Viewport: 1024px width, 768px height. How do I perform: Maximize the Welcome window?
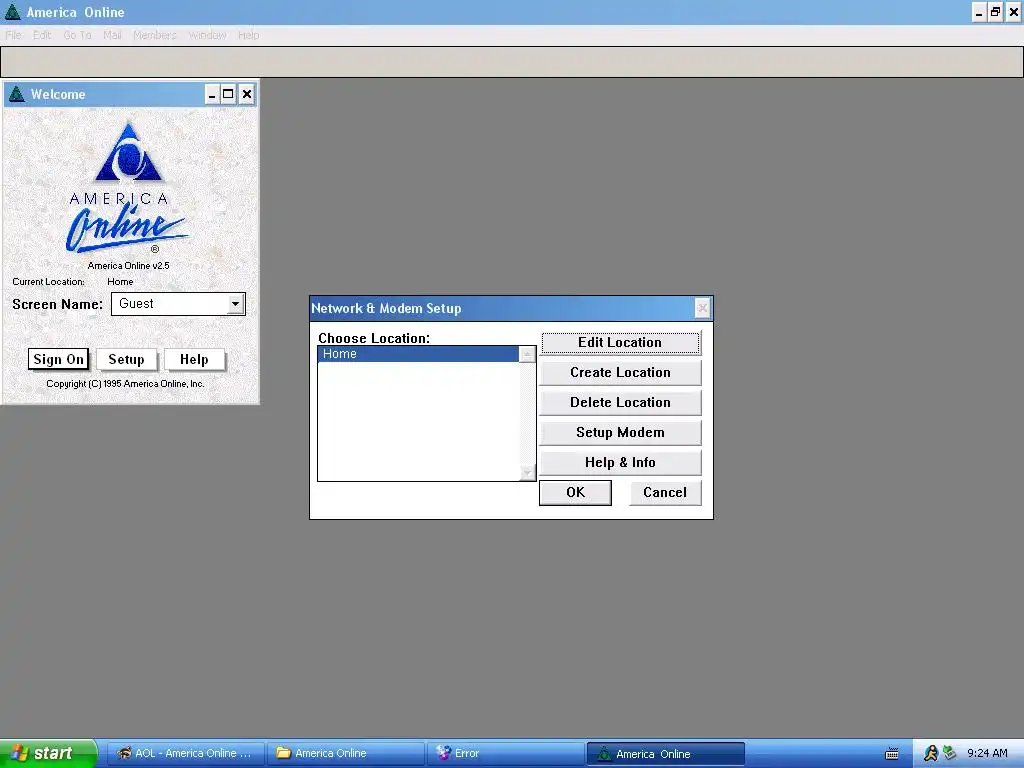point(228,94)
